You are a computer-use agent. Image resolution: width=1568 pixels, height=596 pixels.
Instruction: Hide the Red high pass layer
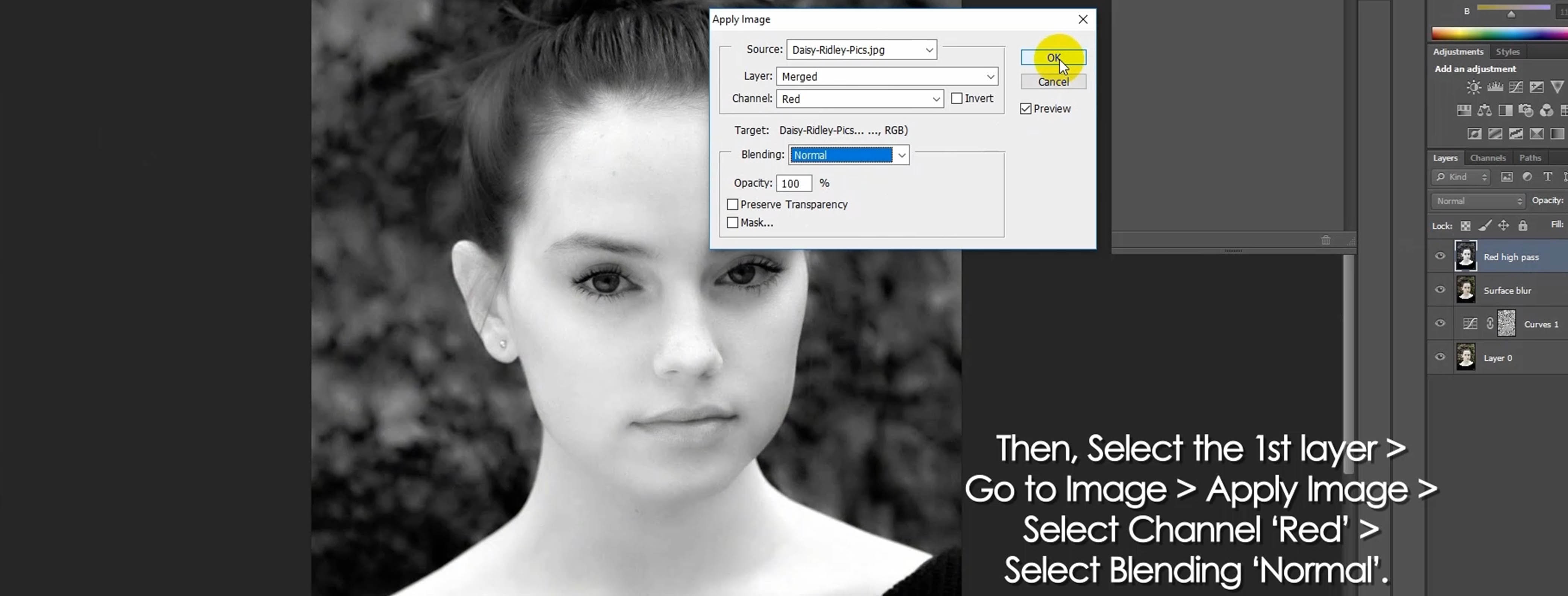[1440, 256]
